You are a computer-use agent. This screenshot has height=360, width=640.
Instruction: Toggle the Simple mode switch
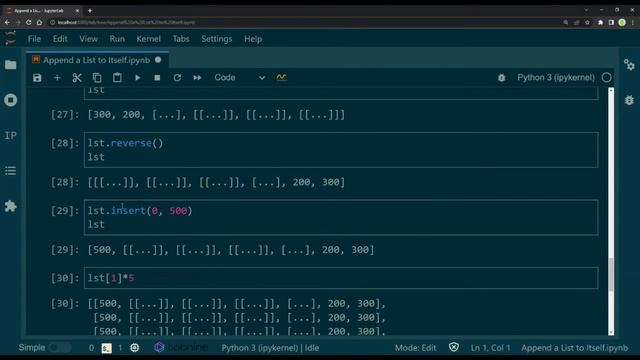coord(60,348)
